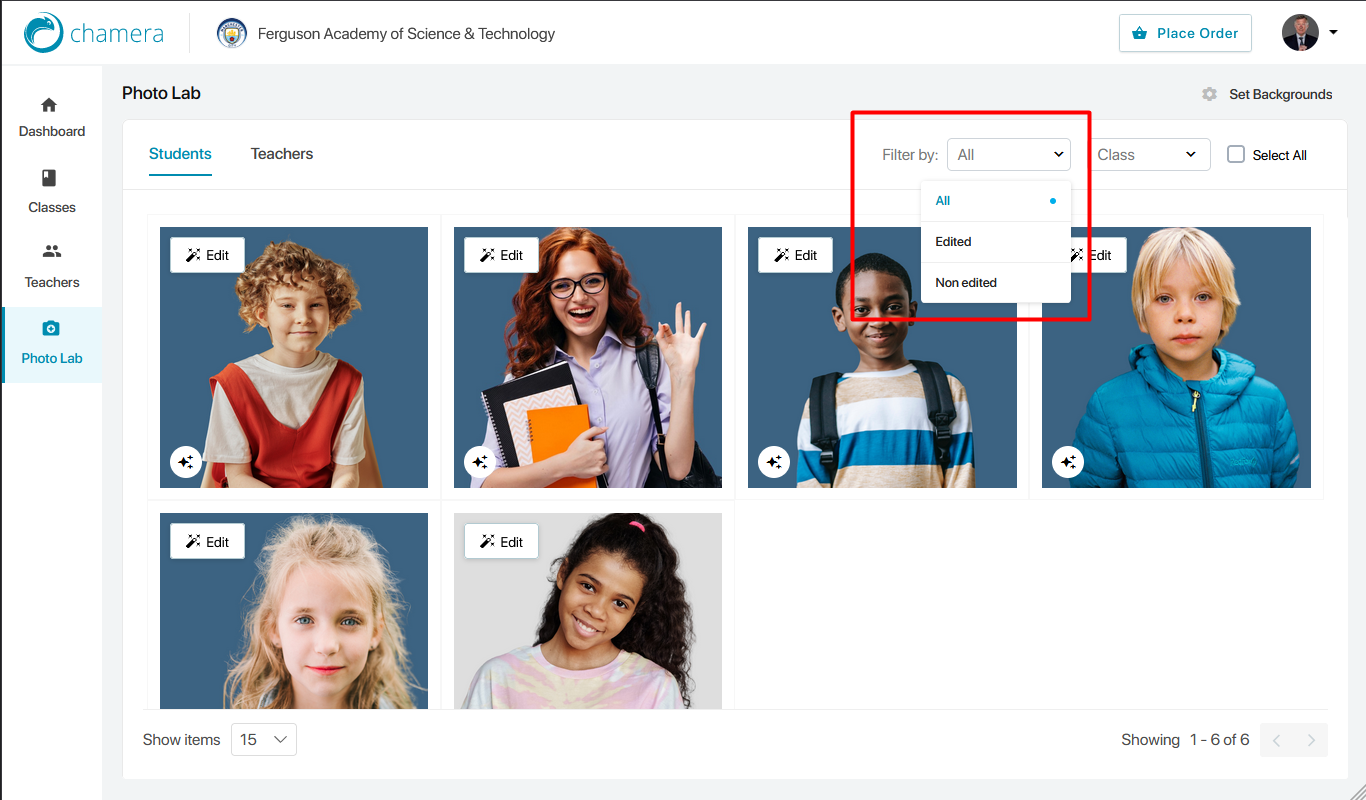This screenshot has height=800, width=1366.
Task: Open the Teachers people icon
Action: [51, 252]
